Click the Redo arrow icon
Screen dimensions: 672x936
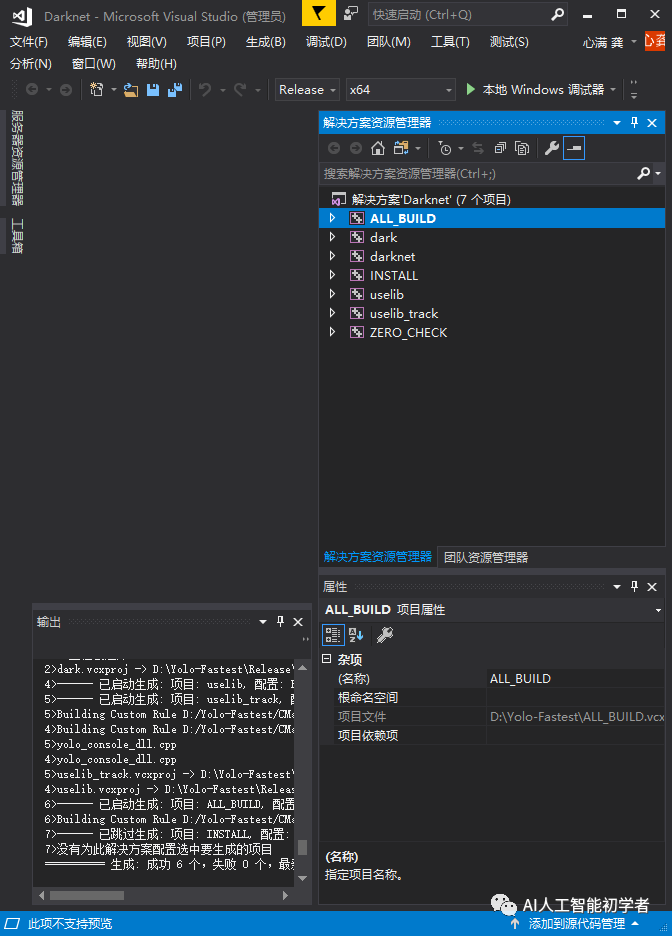pos(241,90)
